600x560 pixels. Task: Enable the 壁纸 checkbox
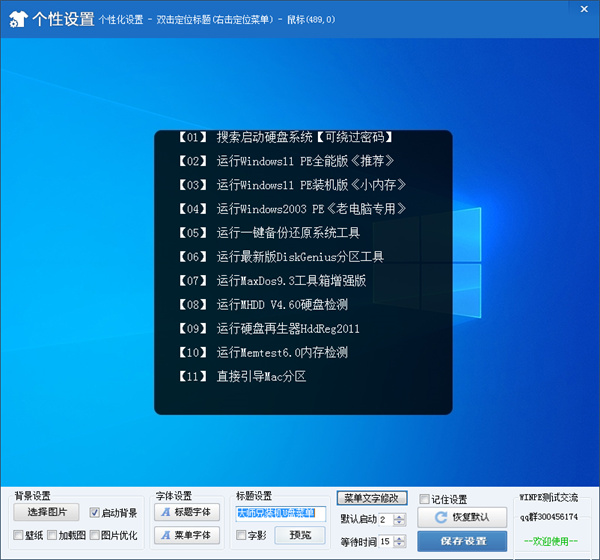(19, 536)
